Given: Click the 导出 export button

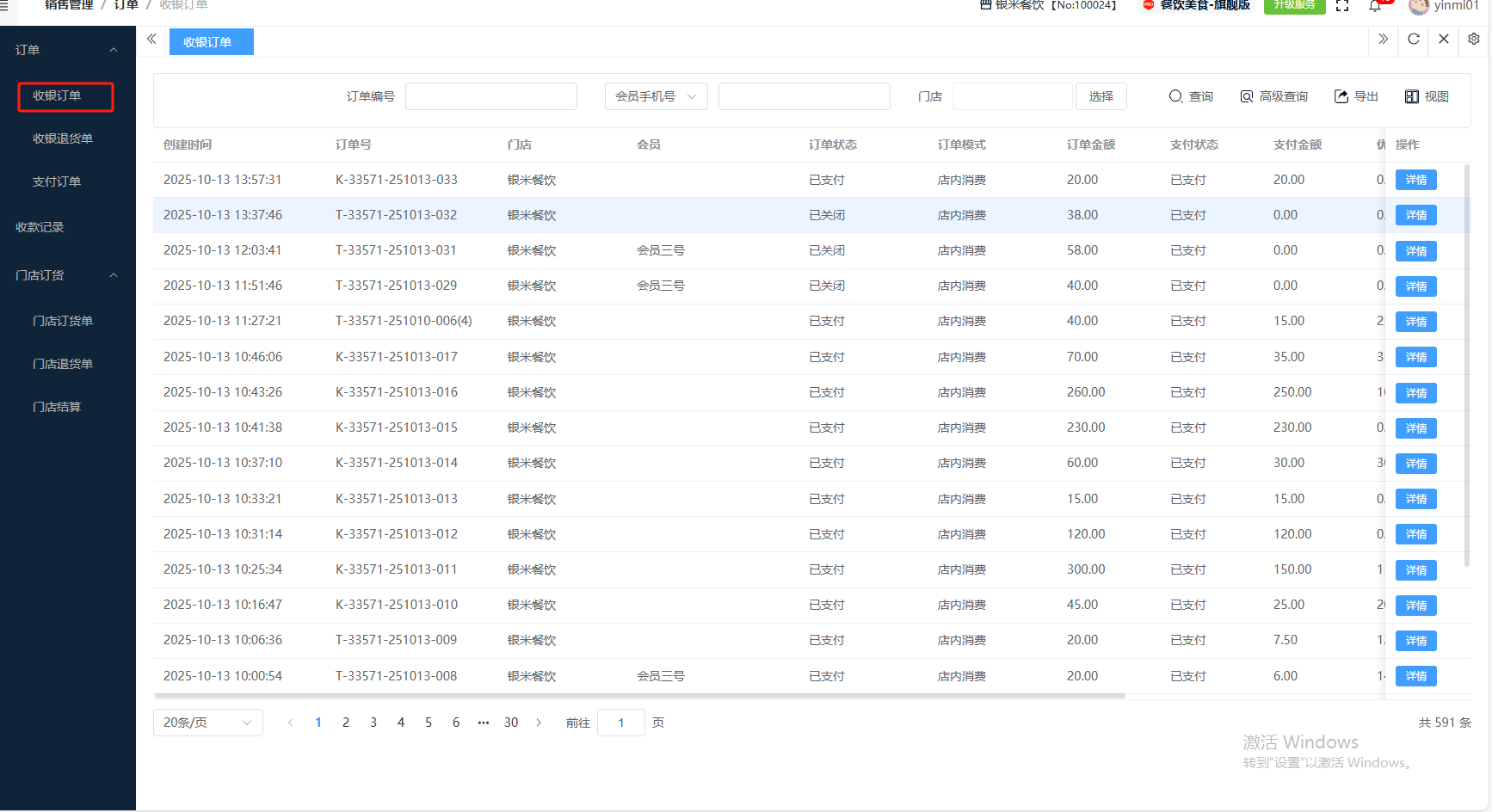Looking at the screenshot, I should (x=1356, y=96).
